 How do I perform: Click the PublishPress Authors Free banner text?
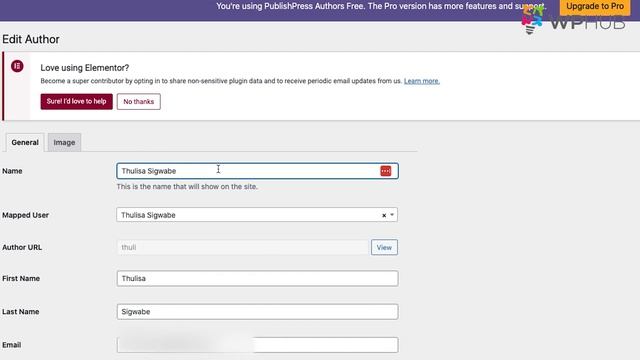coord(381,6)
